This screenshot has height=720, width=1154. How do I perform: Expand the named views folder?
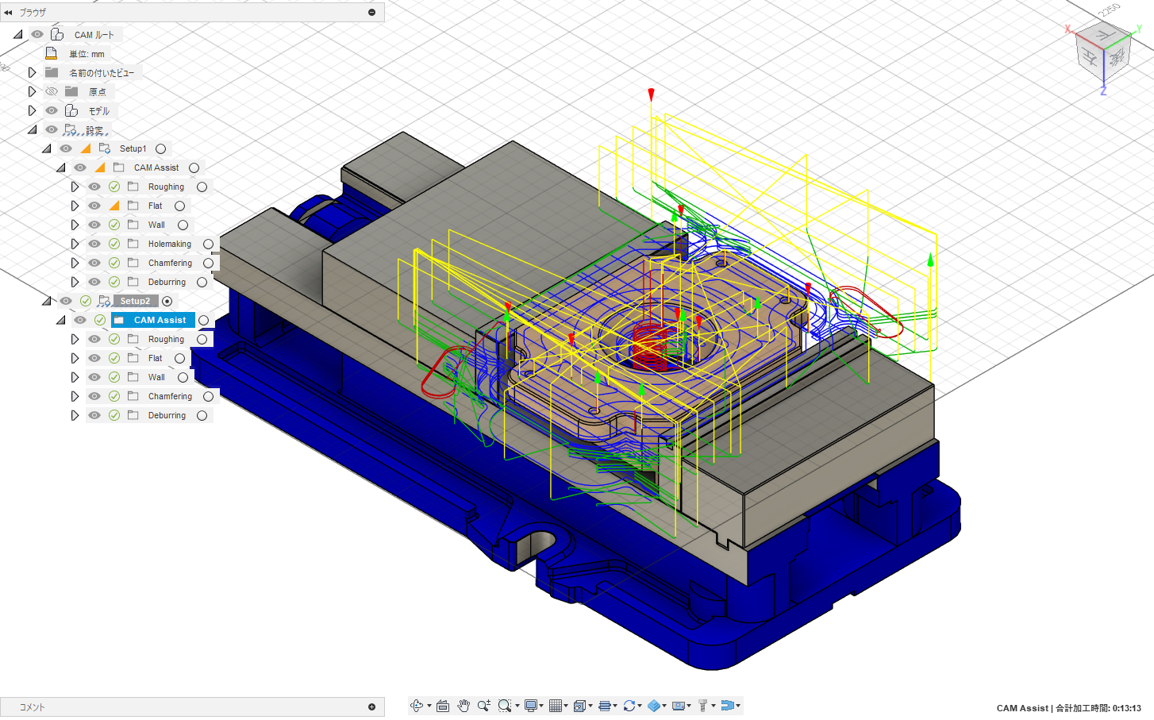(x=32, y=72)
